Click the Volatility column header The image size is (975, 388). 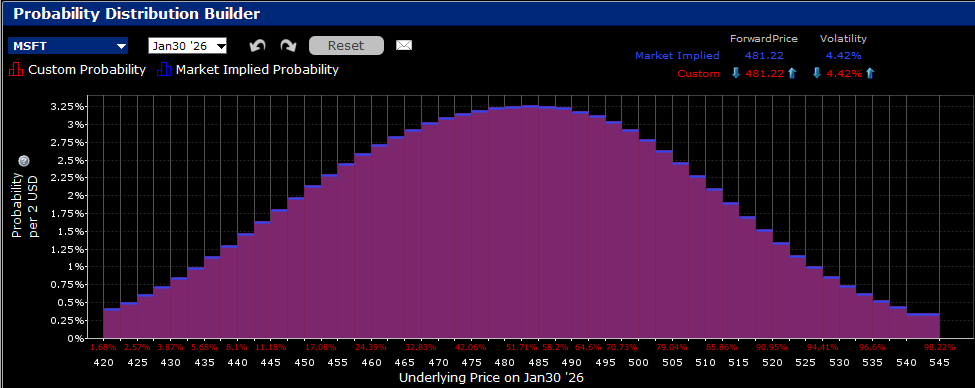(x=843, y=39)
